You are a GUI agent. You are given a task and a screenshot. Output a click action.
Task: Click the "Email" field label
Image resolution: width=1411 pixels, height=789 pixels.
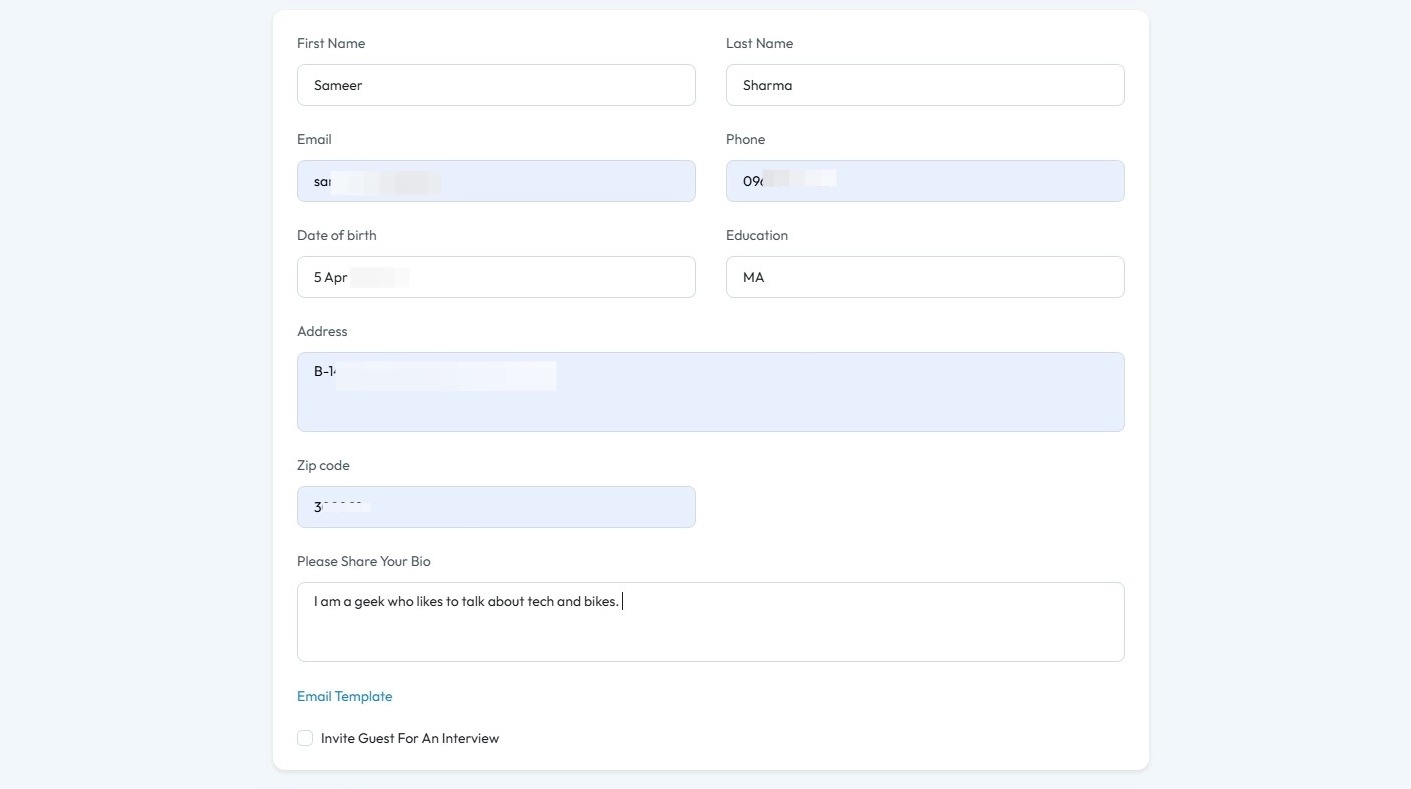click(x=314, y=139)
